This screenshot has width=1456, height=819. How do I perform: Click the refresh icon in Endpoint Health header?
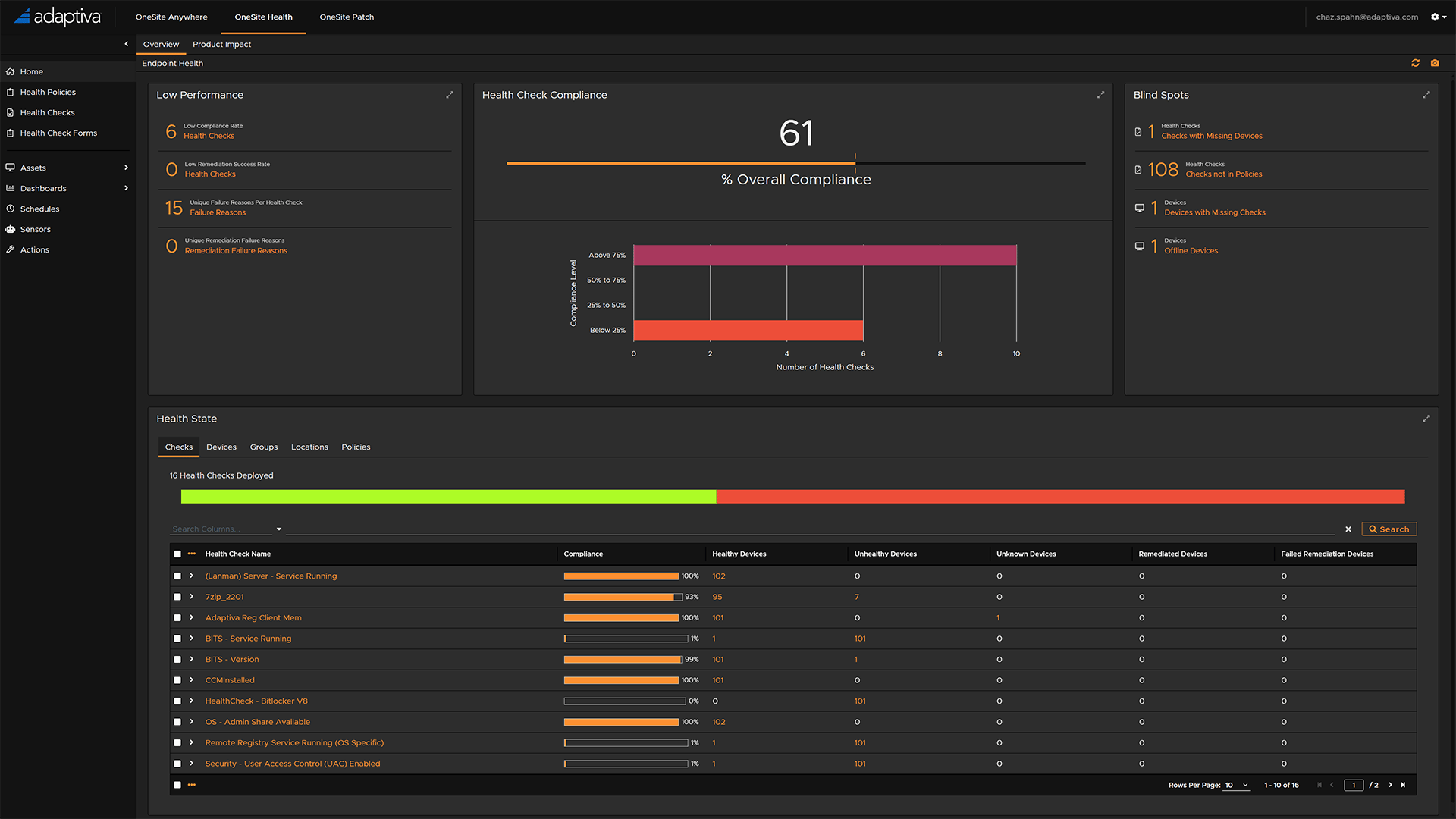point(1415,63)
